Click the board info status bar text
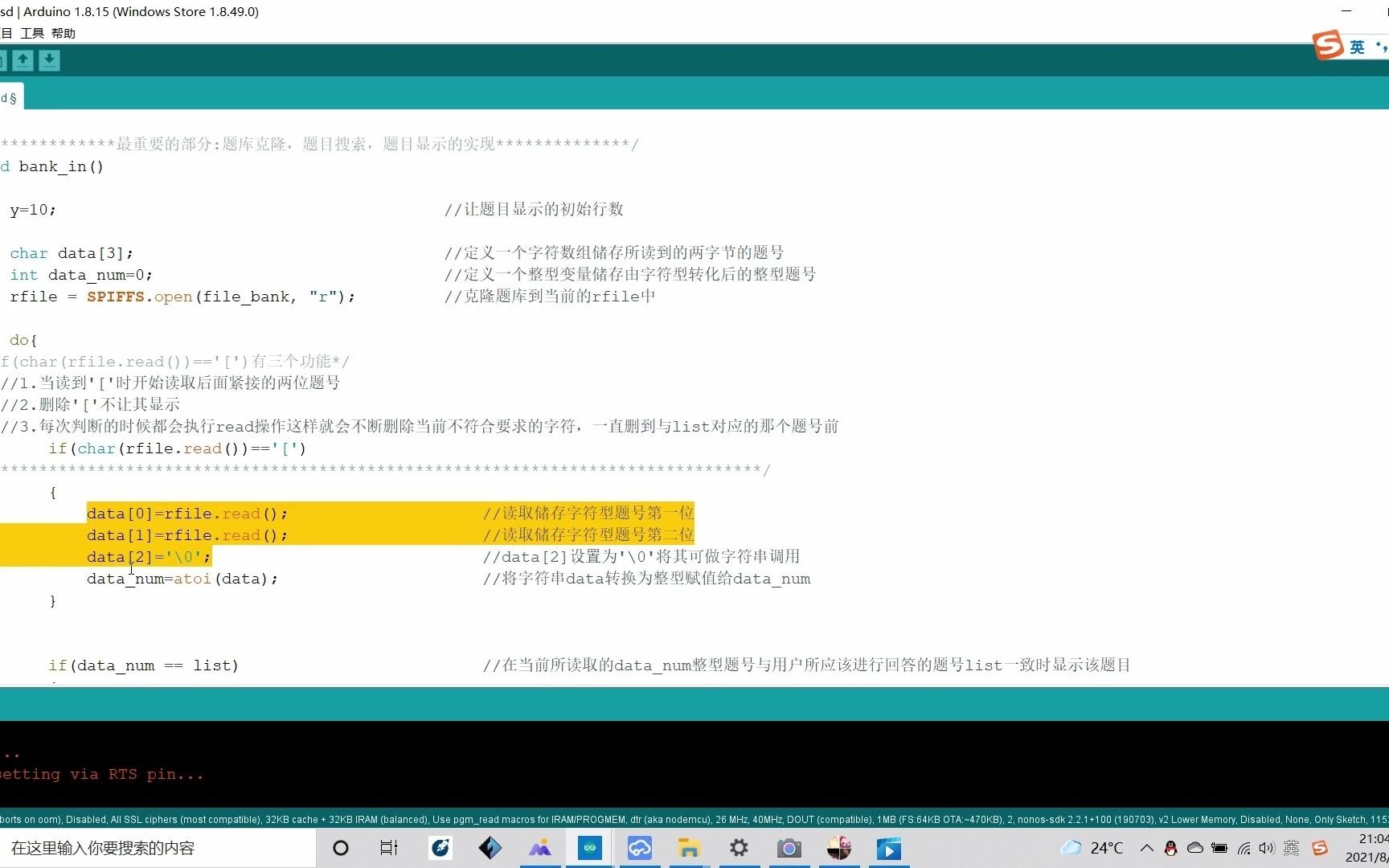Screen dimensions: 1389x868 coord(694,819)
